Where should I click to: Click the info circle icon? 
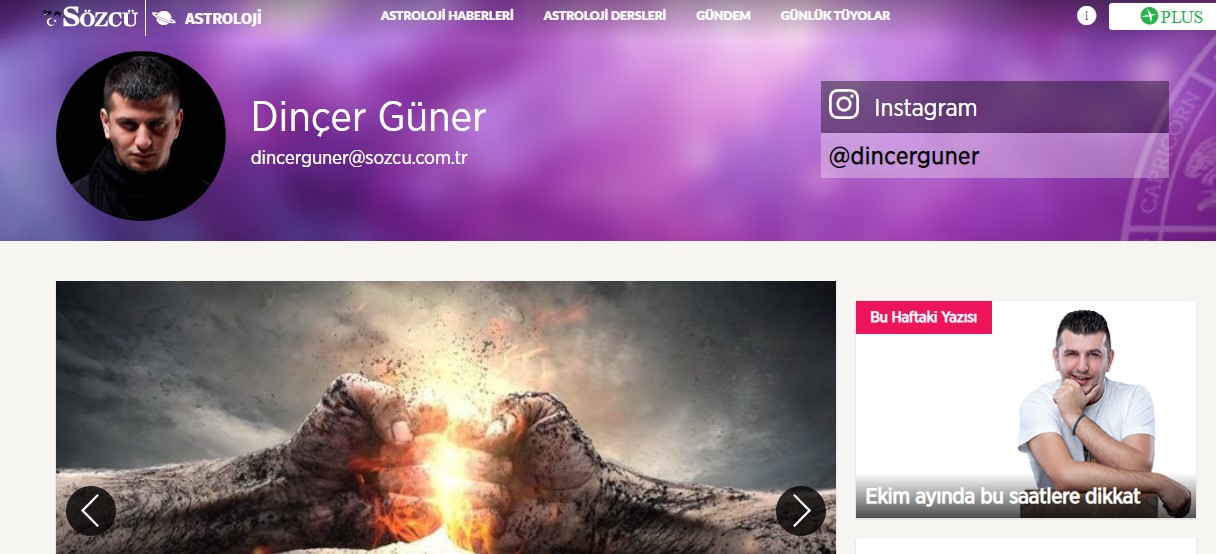coord(1086,16)
